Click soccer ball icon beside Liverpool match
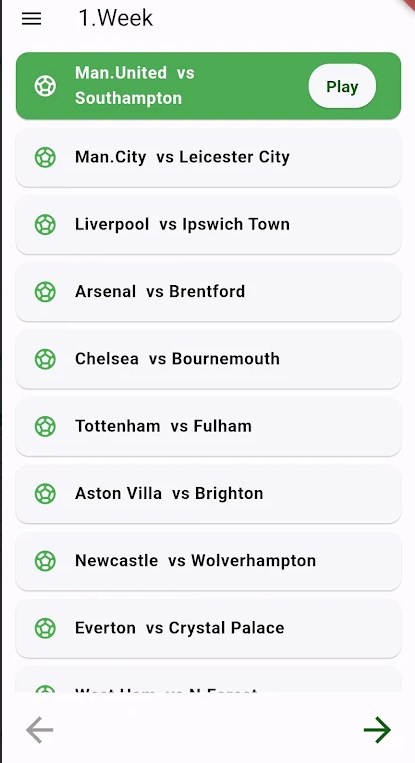The image size is (415, 763). tap(45, 225)
